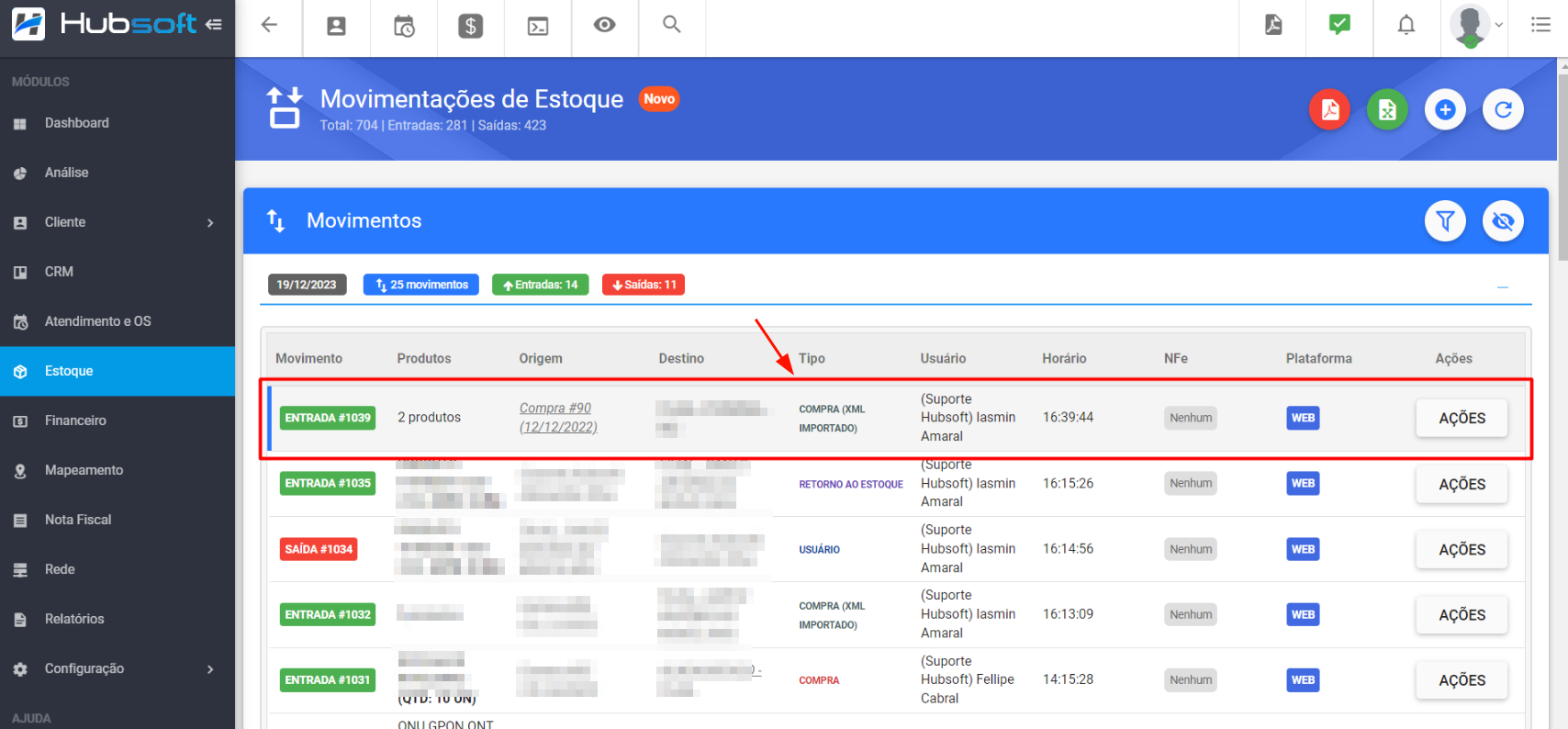
Task: Click the Hubsoft logo
Action: 104,24
